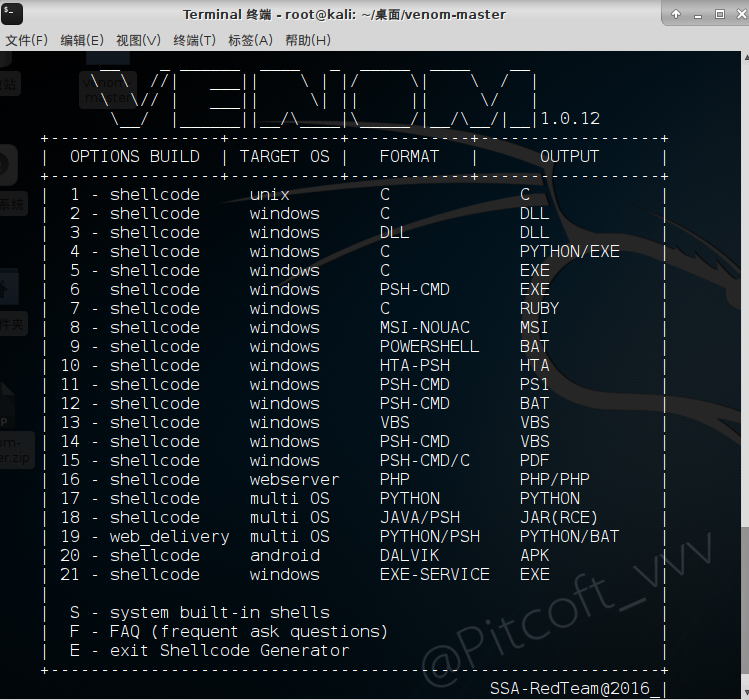Click the PHP/PHP output text

(555, 480)
